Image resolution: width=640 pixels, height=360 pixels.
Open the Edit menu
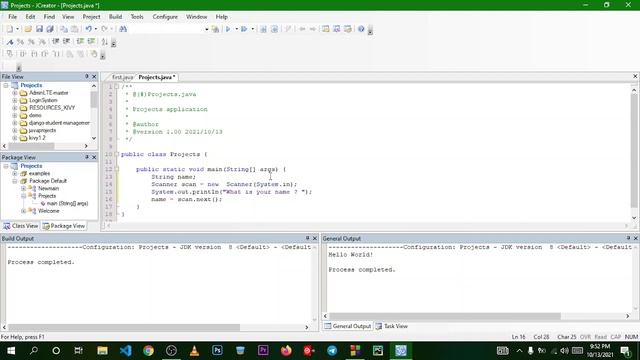coord(30,17)
